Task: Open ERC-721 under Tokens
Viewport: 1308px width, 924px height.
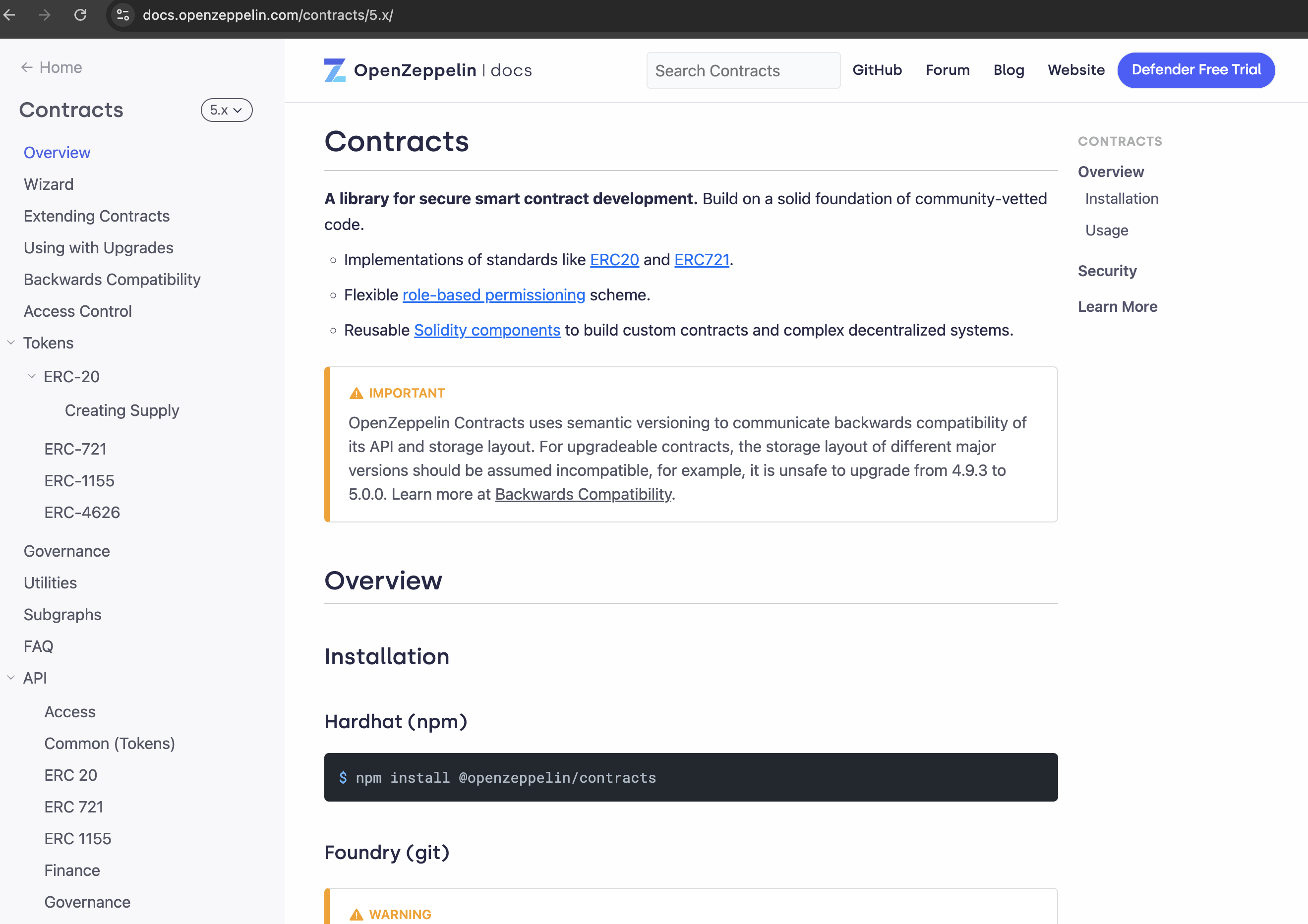Action: point(76,449)
